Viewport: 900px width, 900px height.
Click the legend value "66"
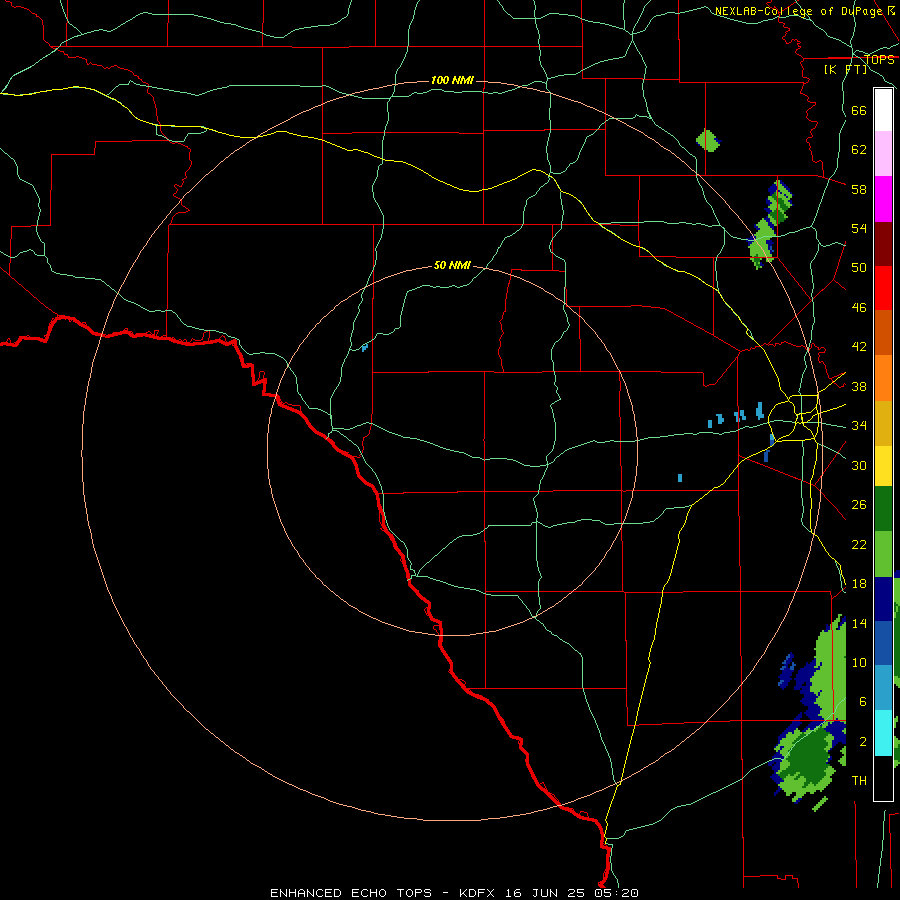[859, 111]
